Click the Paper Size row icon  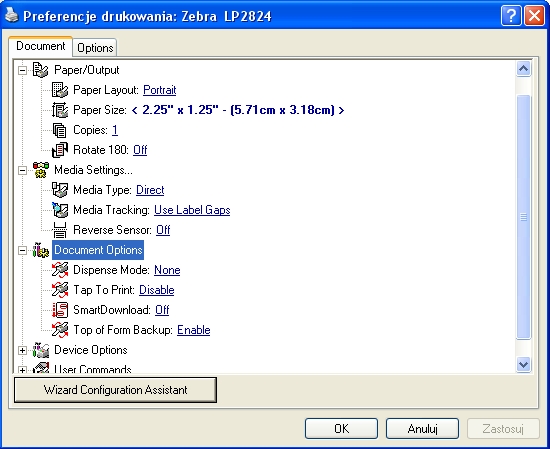(x=60, y=110)
